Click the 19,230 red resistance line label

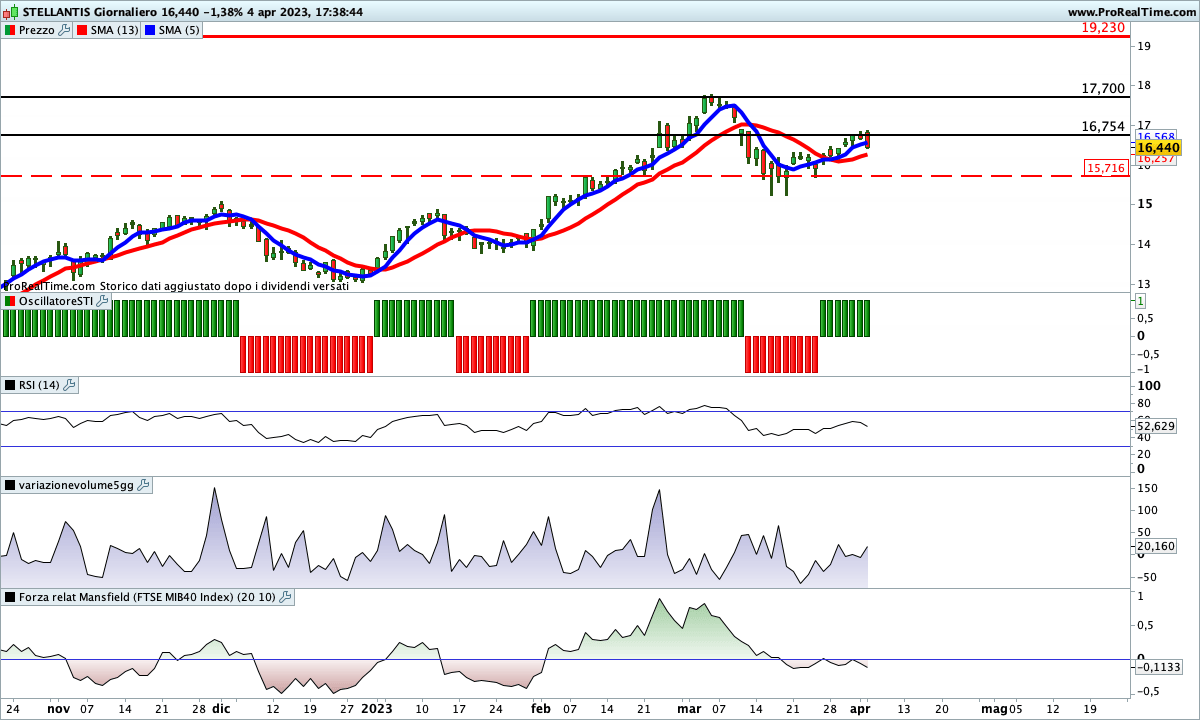pyautogui.click(x=1104, y=28)
